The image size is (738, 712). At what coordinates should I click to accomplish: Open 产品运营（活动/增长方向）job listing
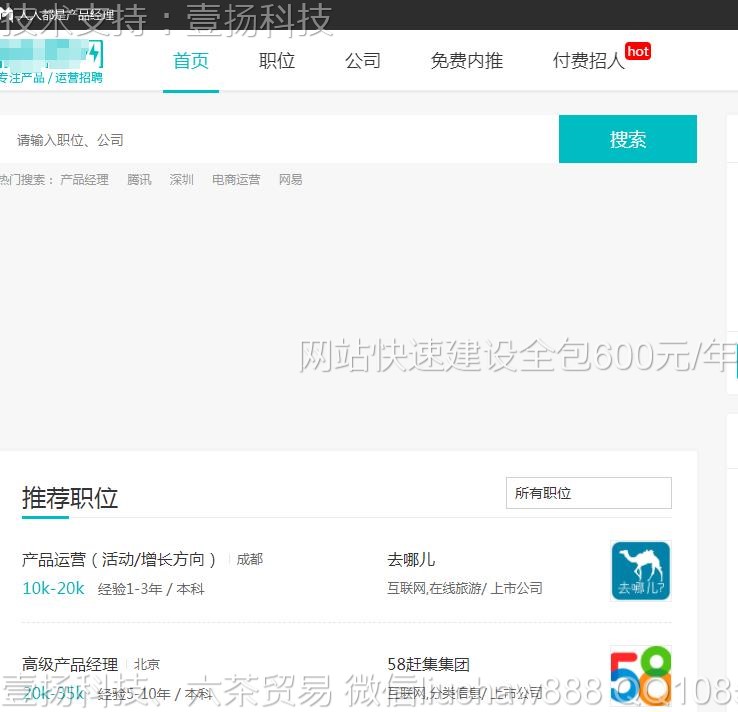click(x=120, y=559)
